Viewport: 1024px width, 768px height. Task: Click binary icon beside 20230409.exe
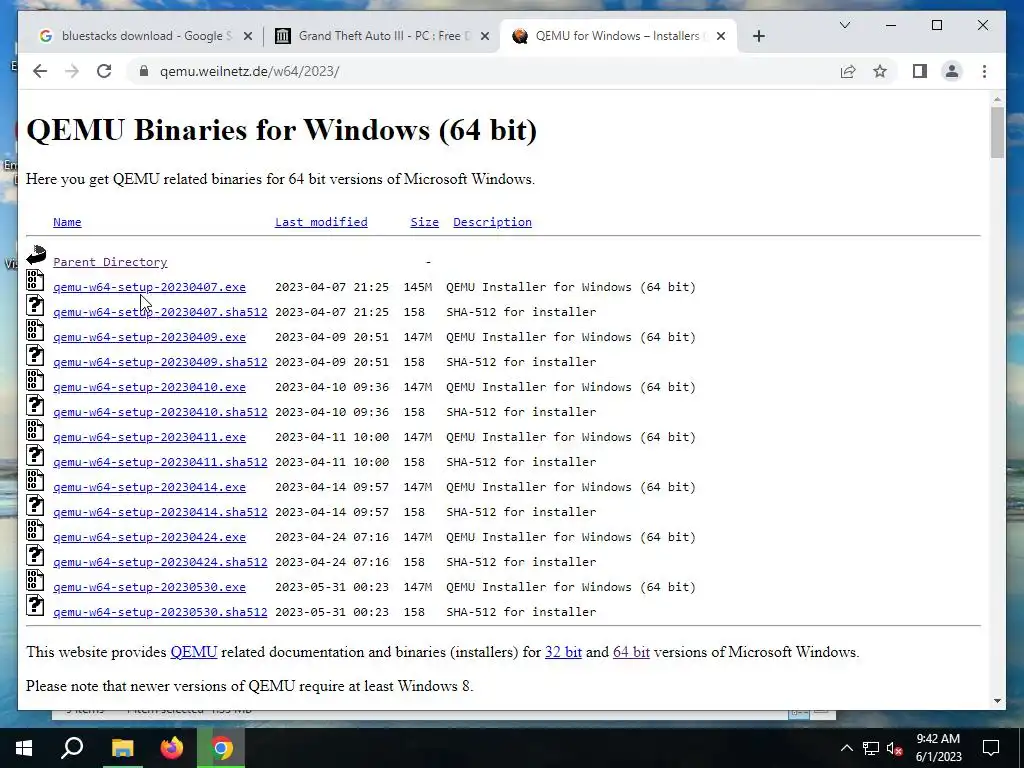(x=35, y=330)
